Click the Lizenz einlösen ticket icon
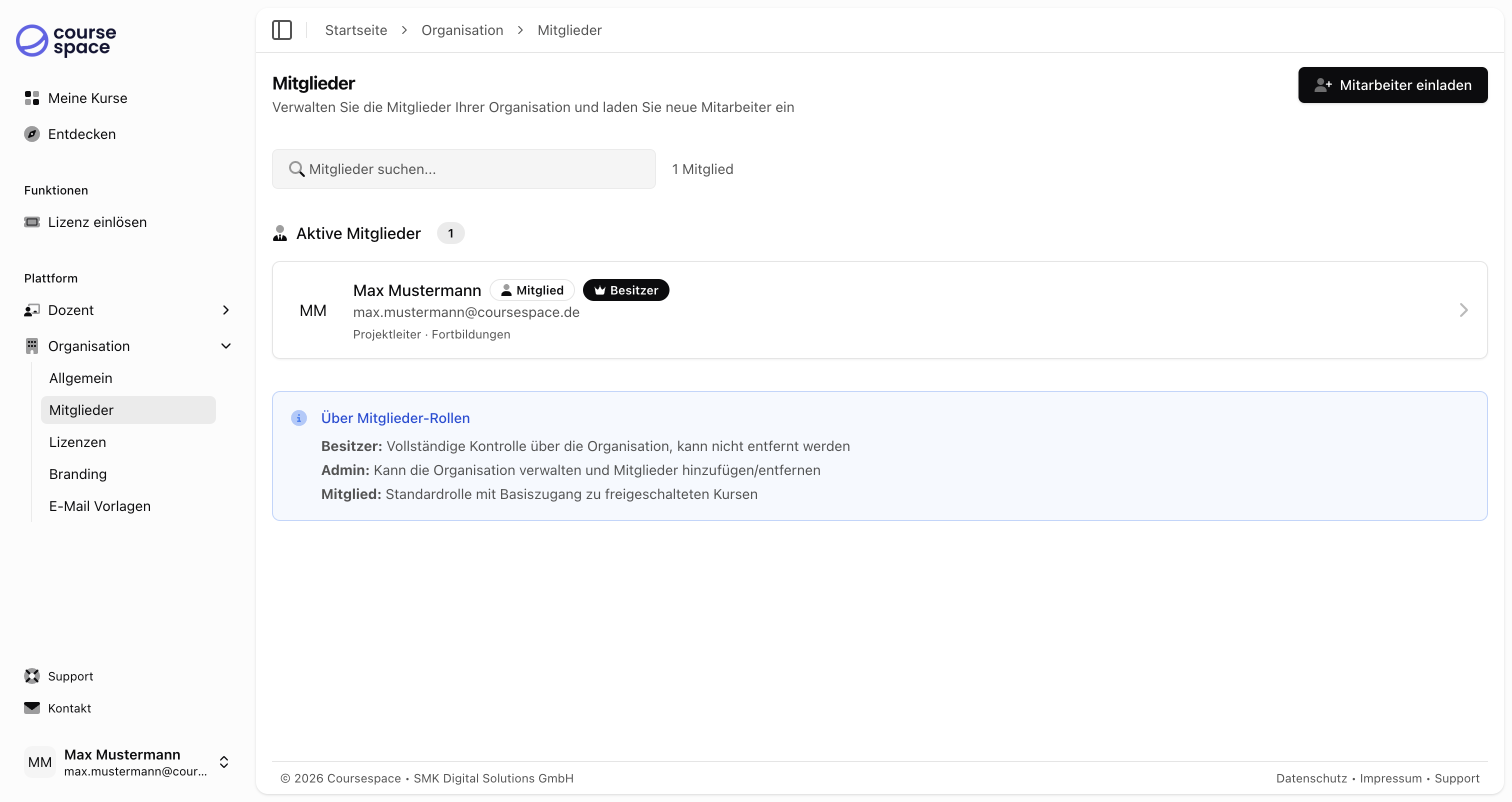1512x802 pixels. coord(31,222)
